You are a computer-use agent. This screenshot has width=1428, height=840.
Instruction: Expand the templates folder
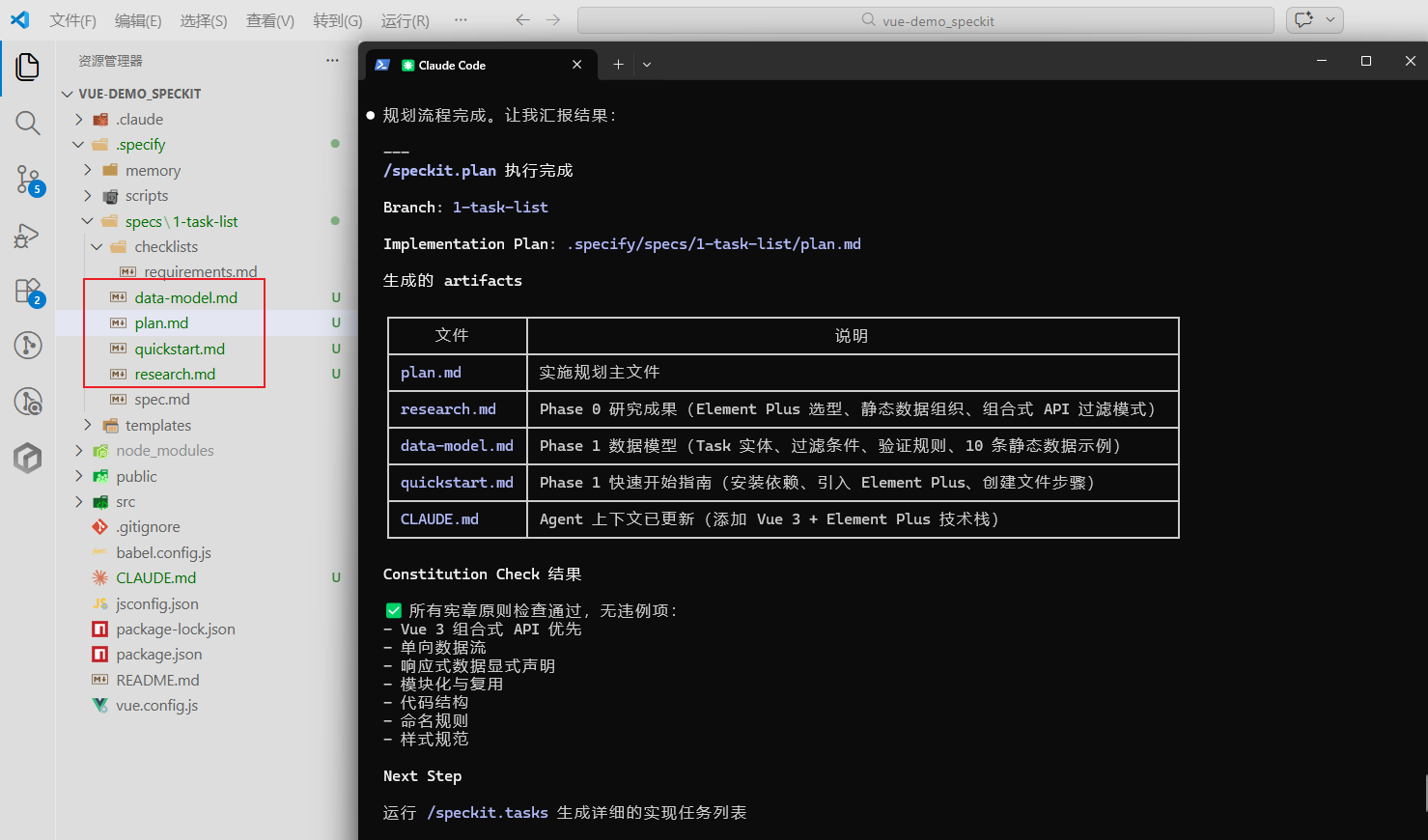click(88, 426)
